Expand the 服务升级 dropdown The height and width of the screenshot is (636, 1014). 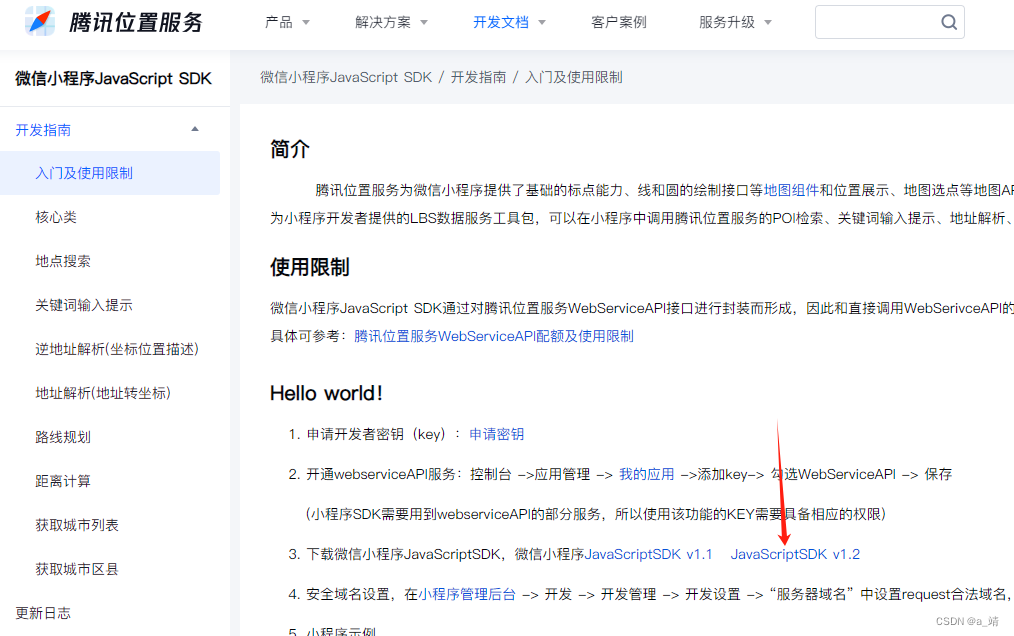point(735,22)
